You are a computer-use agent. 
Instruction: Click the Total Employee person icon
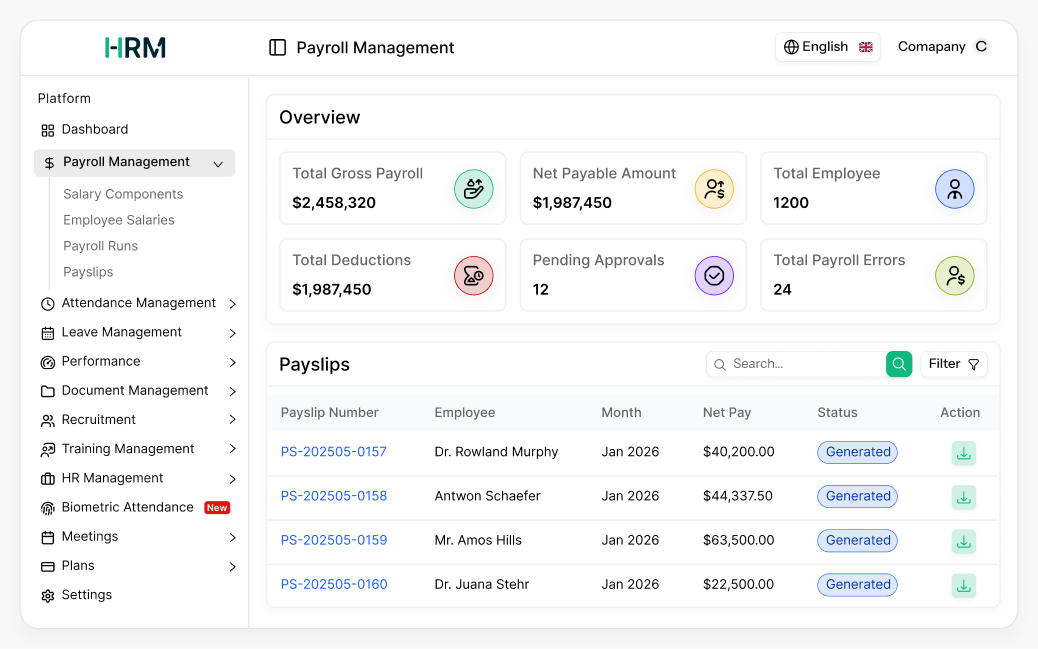tap(954, 188)
